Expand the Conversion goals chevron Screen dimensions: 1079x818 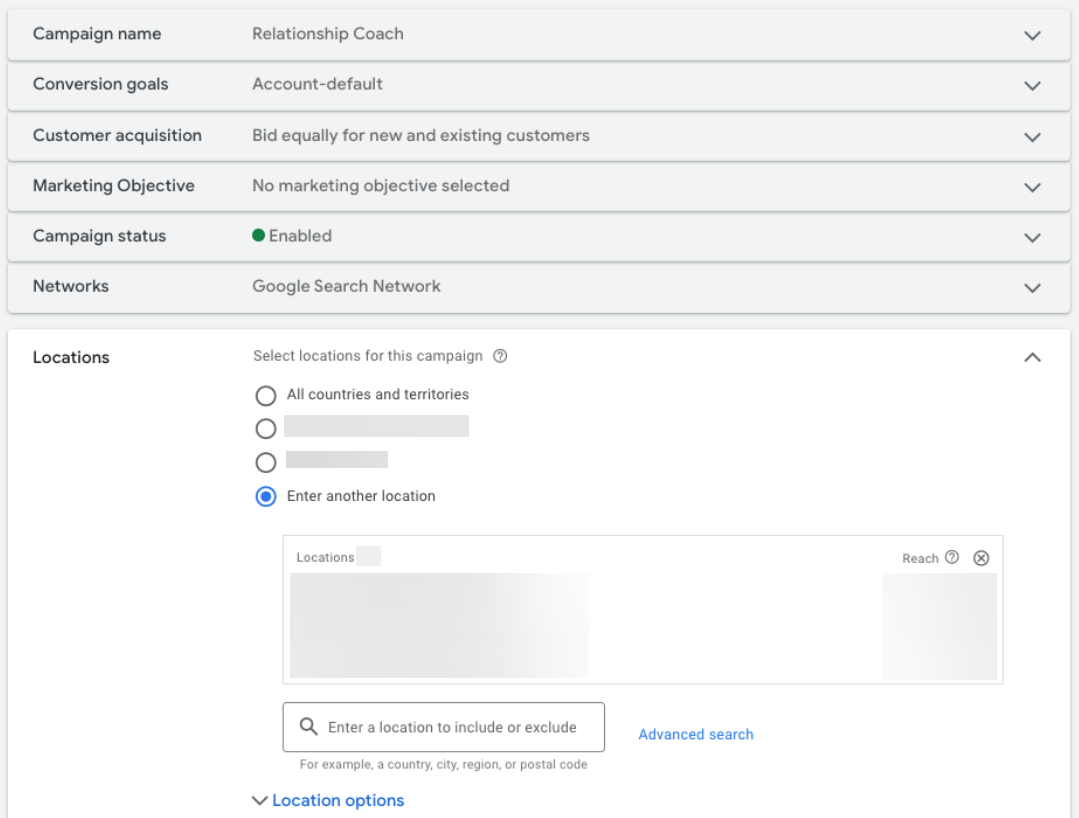1033,86
